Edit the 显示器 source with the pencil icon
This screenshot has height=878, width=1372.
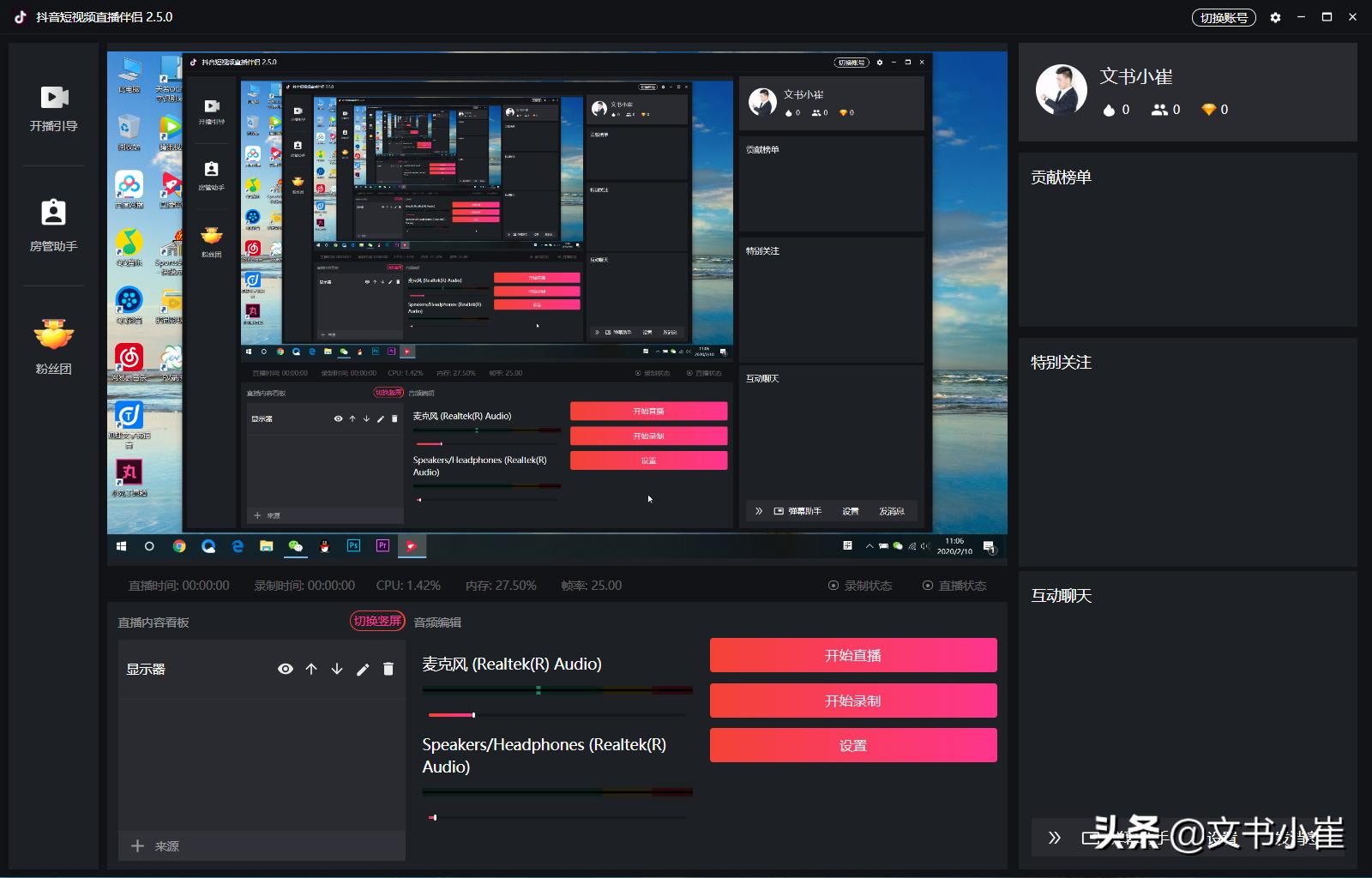(x=363, y=669)
